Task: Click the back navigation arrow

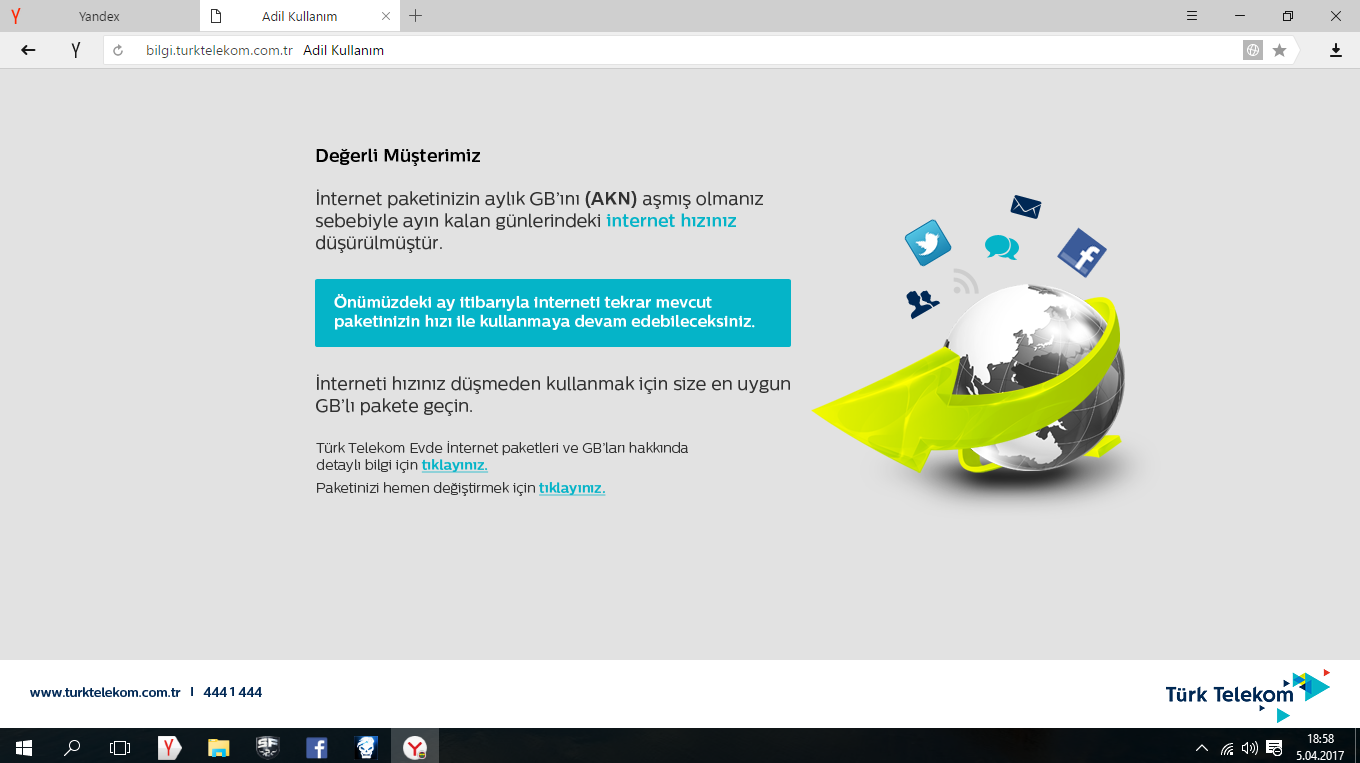Action: point(28,50)
